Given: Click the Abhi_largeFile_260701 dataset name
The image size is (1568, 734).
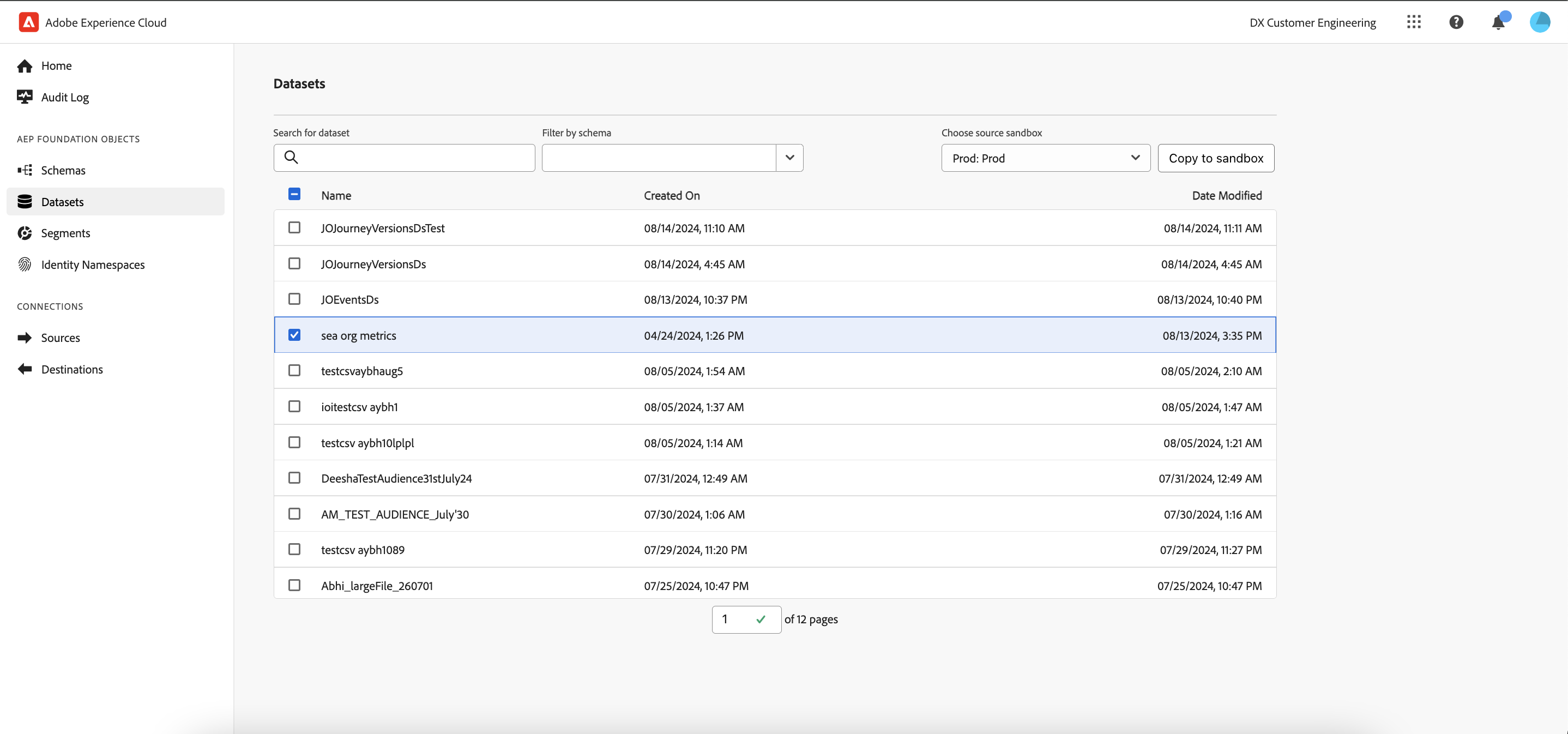Looking at the screenshot, I should coord(377,586).
